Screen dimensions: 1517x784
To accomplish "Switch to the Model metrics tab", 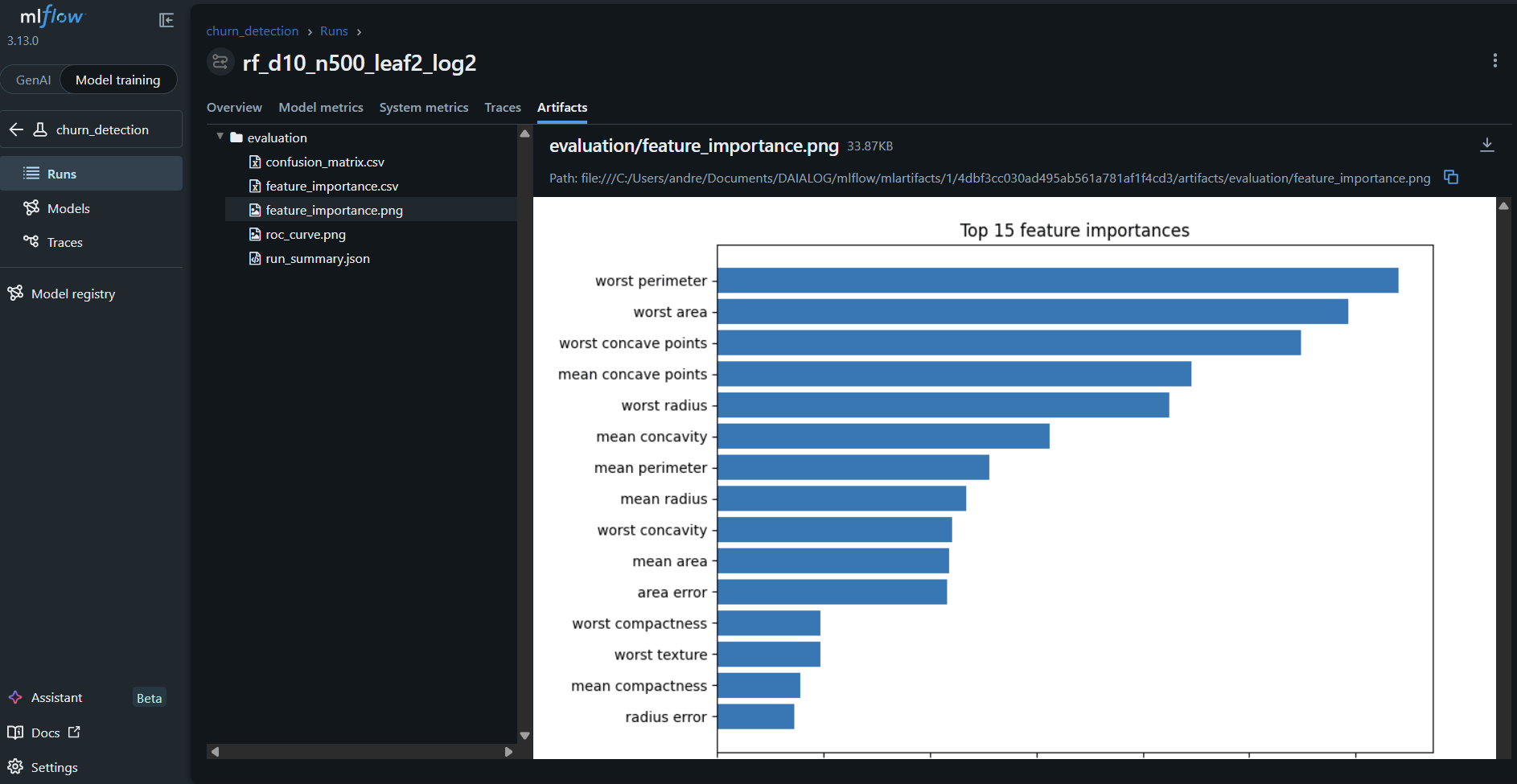I will click(321, 107).
